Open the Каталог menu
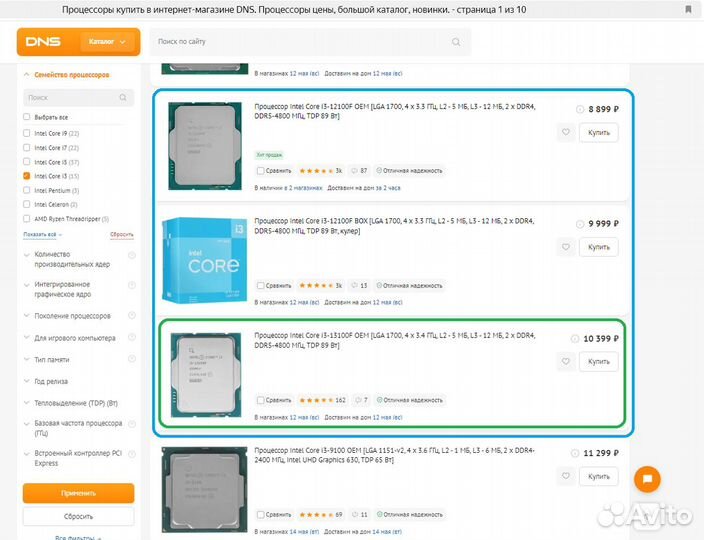 (107, 42)
